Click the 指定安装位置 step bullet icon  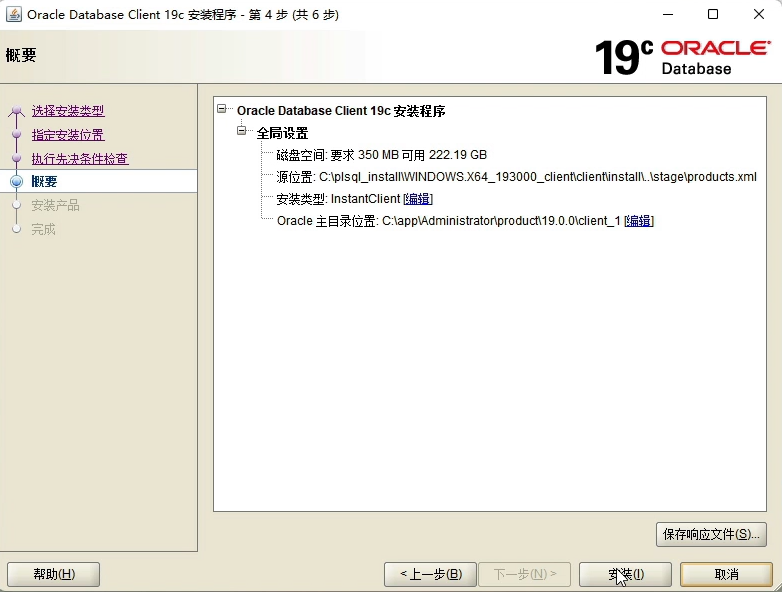pos(16,134)
